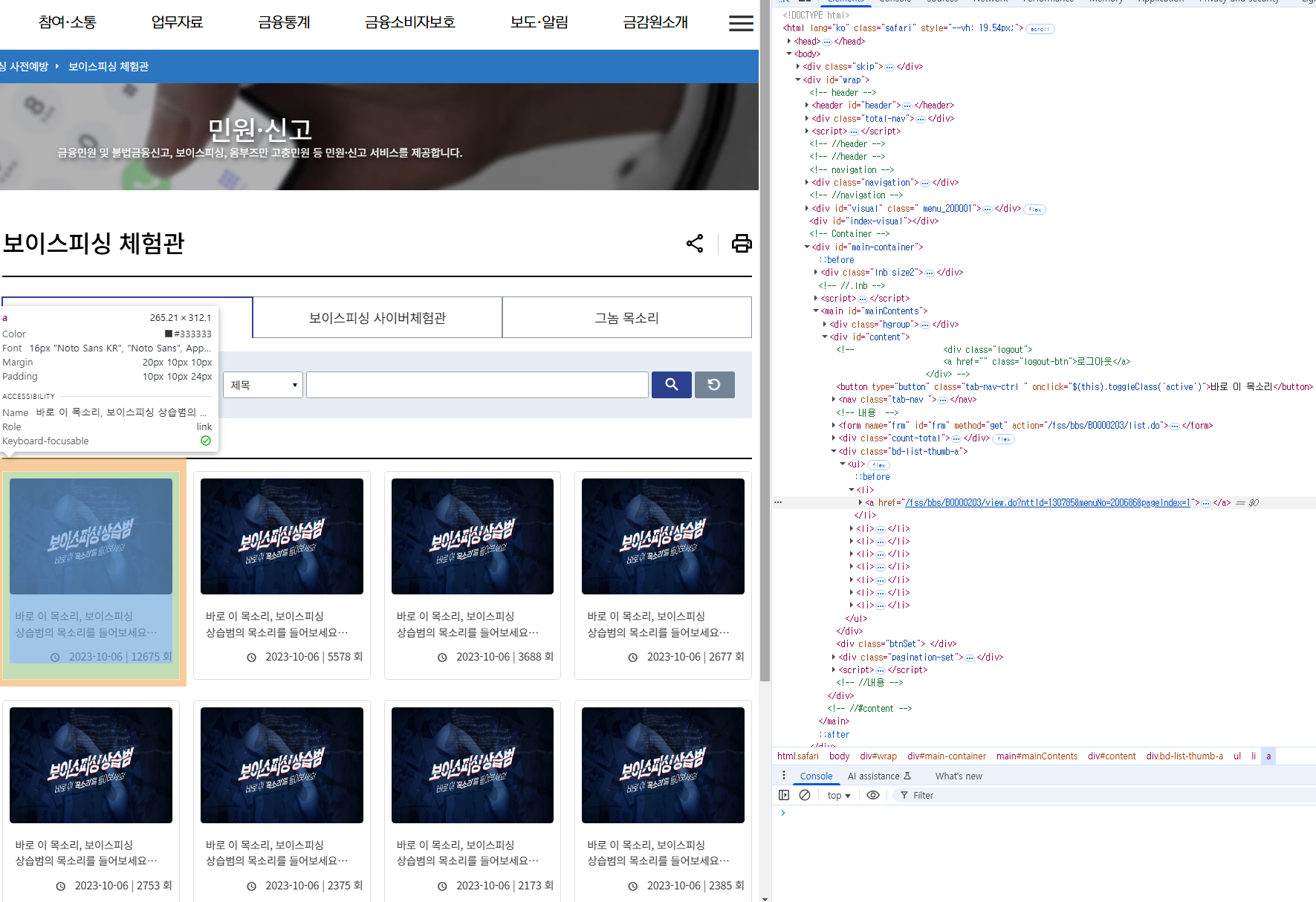Click ellipsis in the selected anchor row

(1206, 503)
